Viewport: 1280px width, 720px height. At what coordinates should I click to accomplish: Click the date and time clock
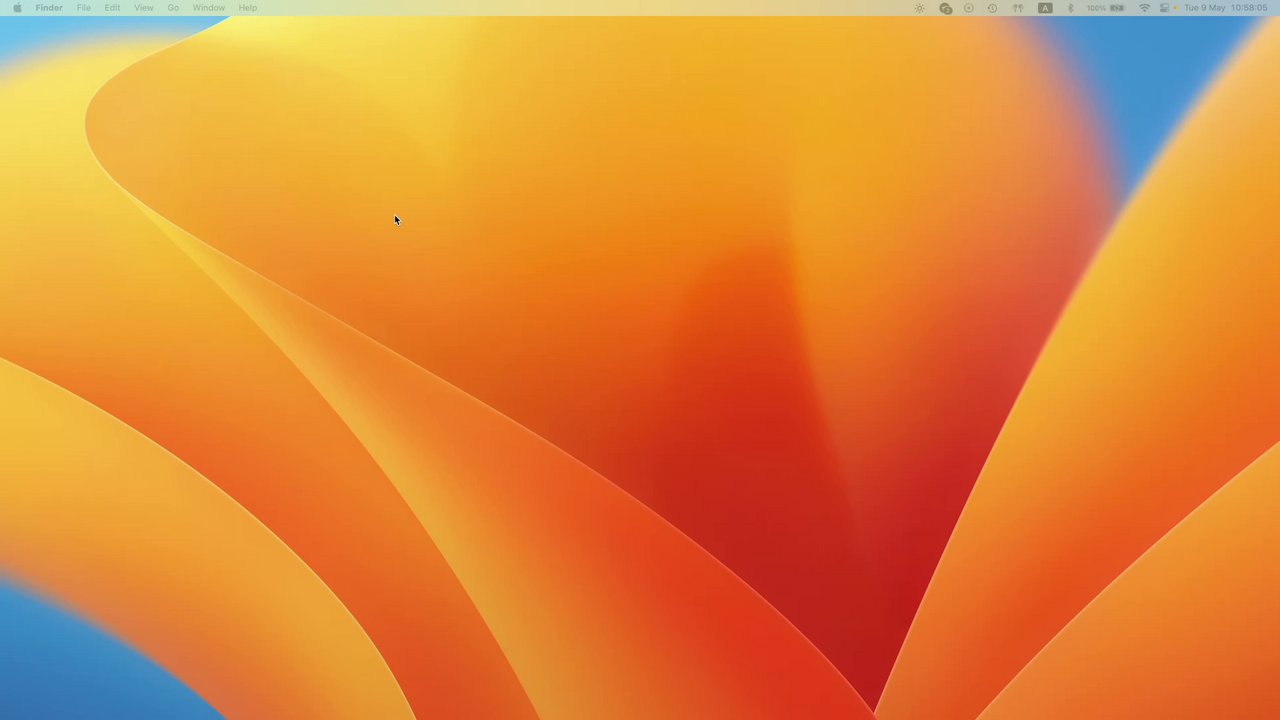coord(1225,8)
